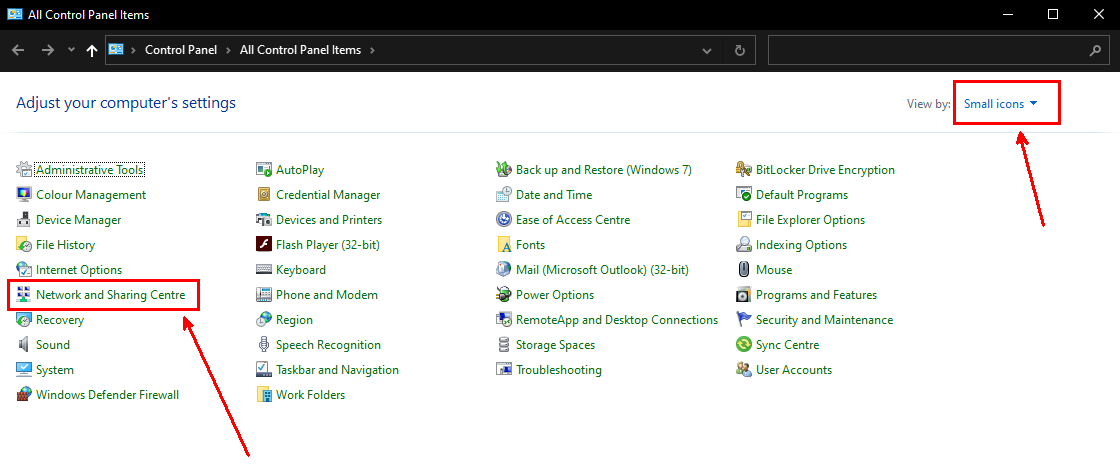
Task: Open the Taskbar and Navigation icon
Action: 264,370
